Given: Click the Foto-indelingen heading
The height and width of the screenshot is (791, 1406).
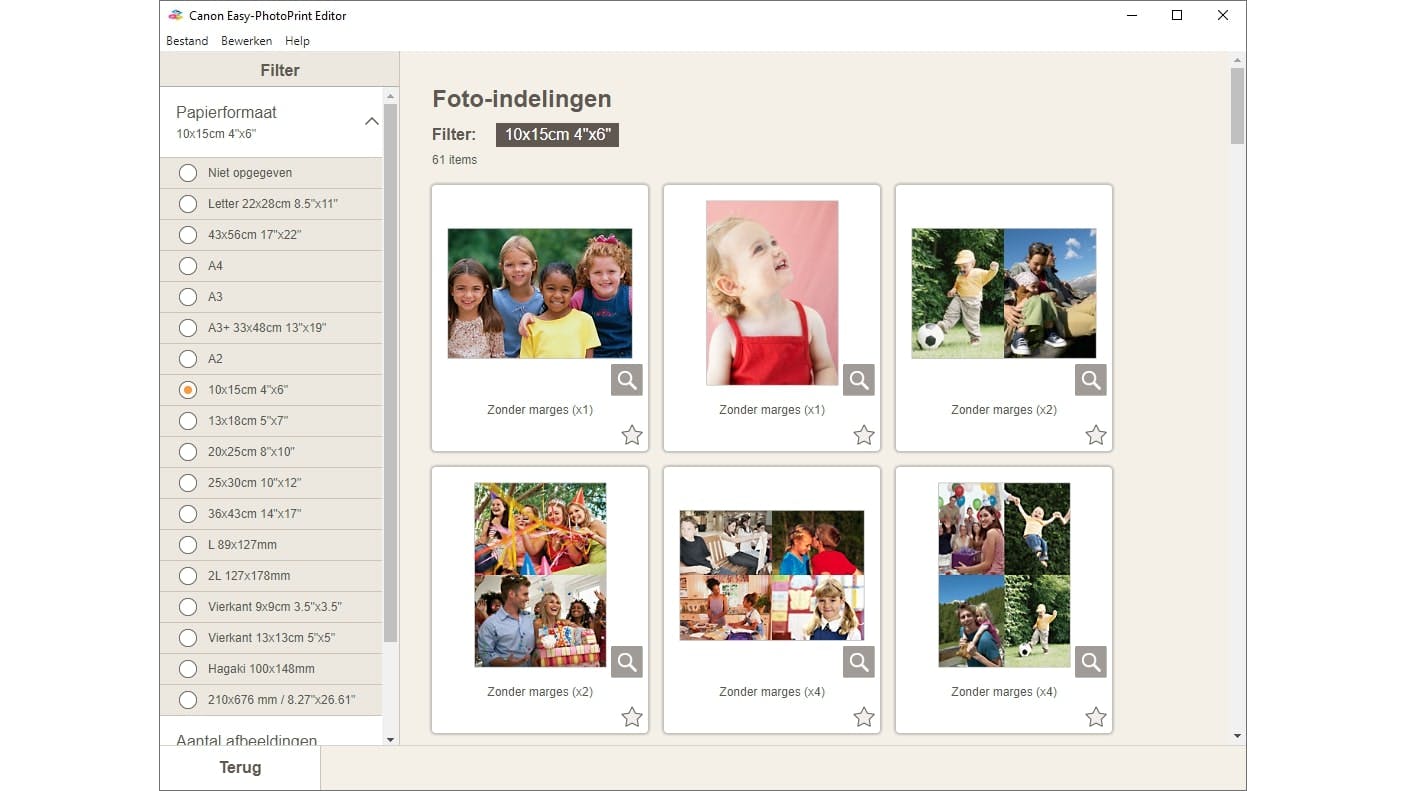Looking at the screenshot, I should [x=521, y=99].
